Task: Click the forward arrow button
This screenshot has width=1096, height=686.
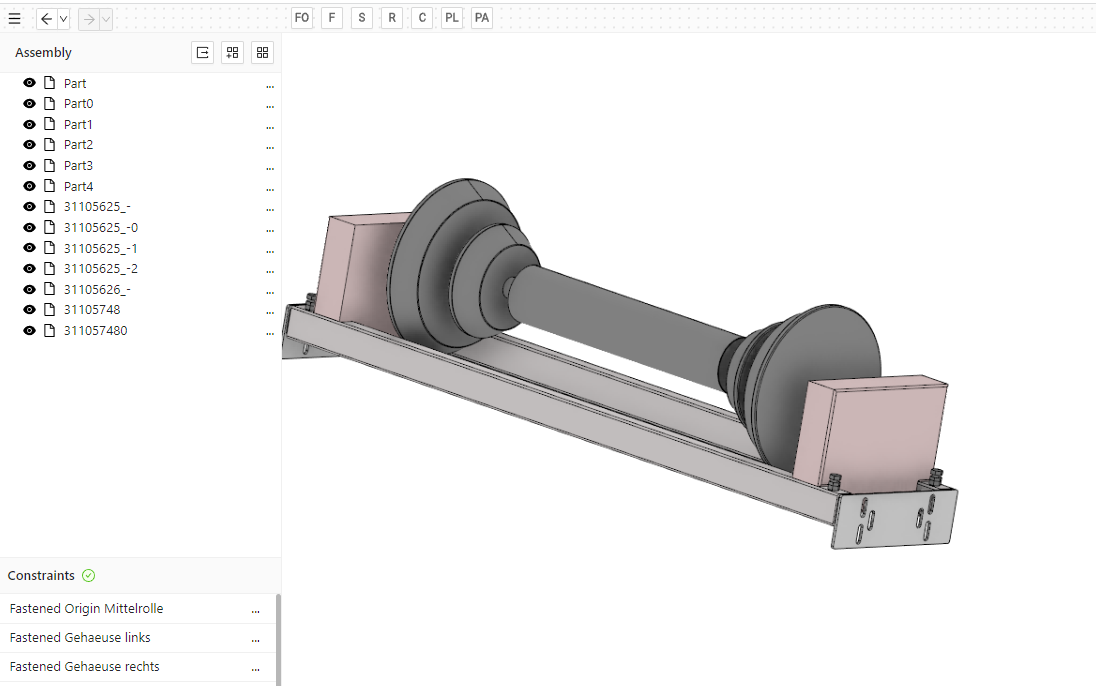Action: 89,19
